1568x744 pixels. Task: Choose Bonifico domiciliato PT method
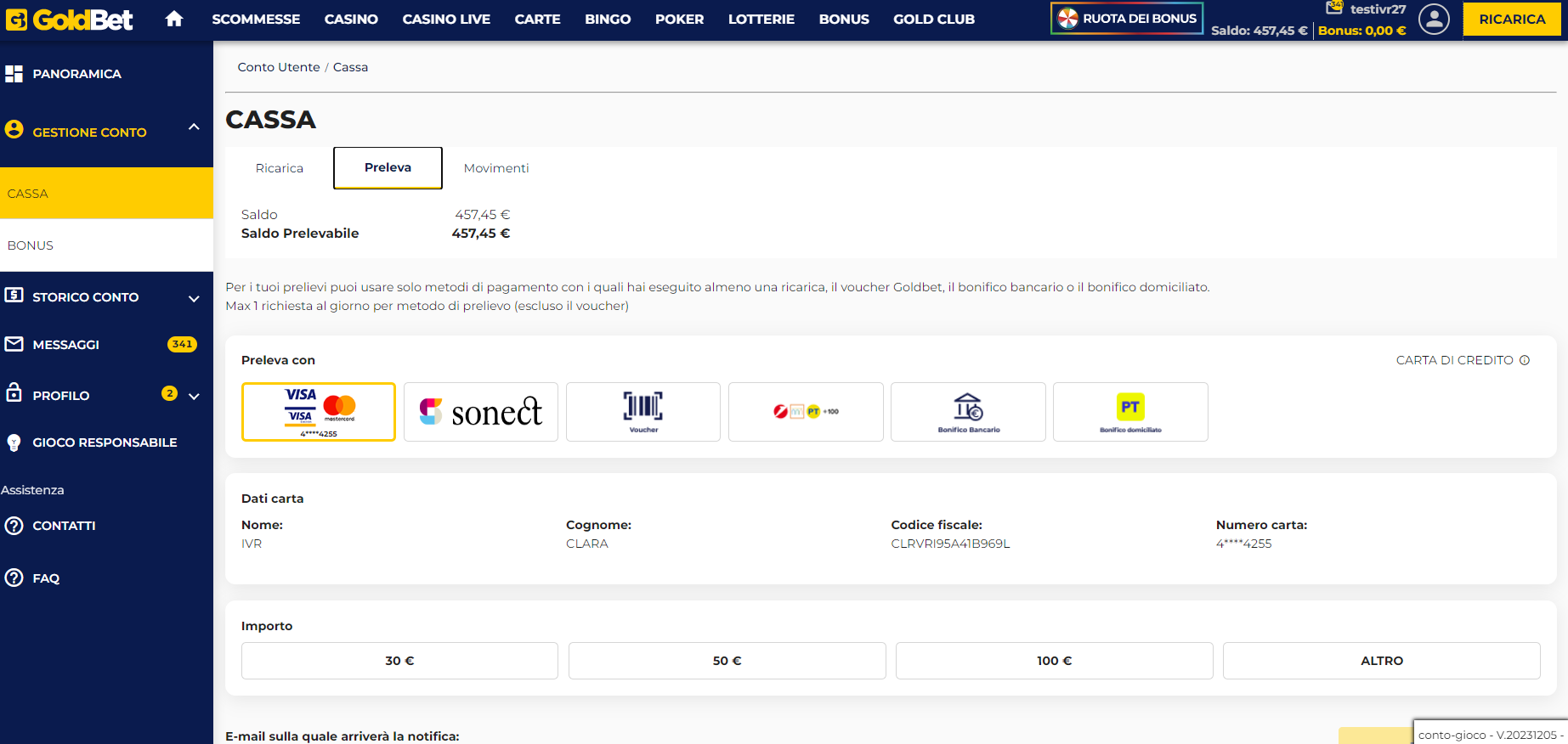(1130, 412)
